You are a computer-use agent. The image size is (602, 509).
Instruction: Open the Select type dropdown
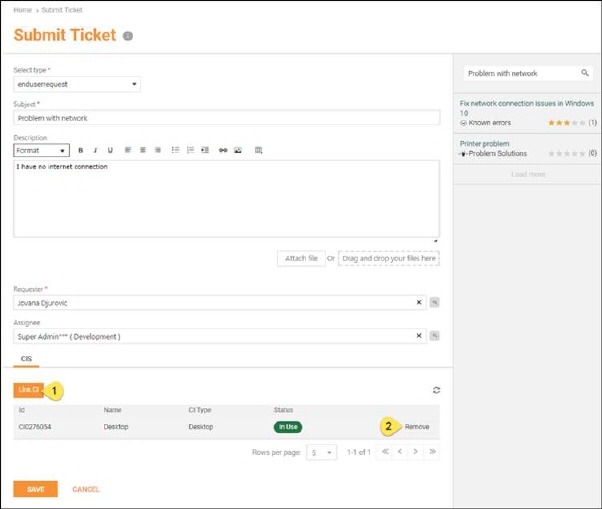click(x=77, y=84)
